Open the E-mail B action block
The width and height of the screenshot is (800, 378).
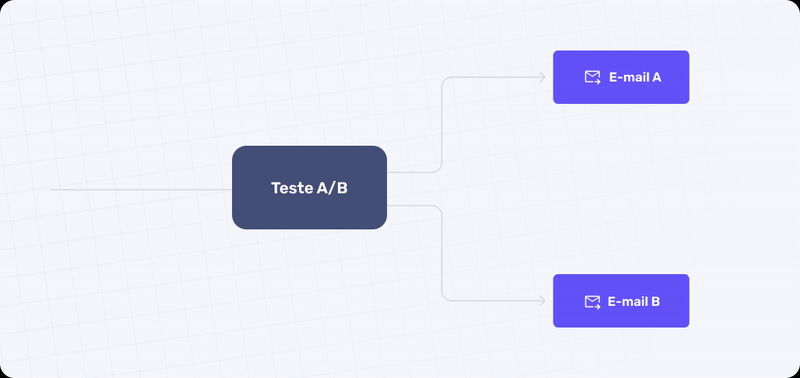621,301
